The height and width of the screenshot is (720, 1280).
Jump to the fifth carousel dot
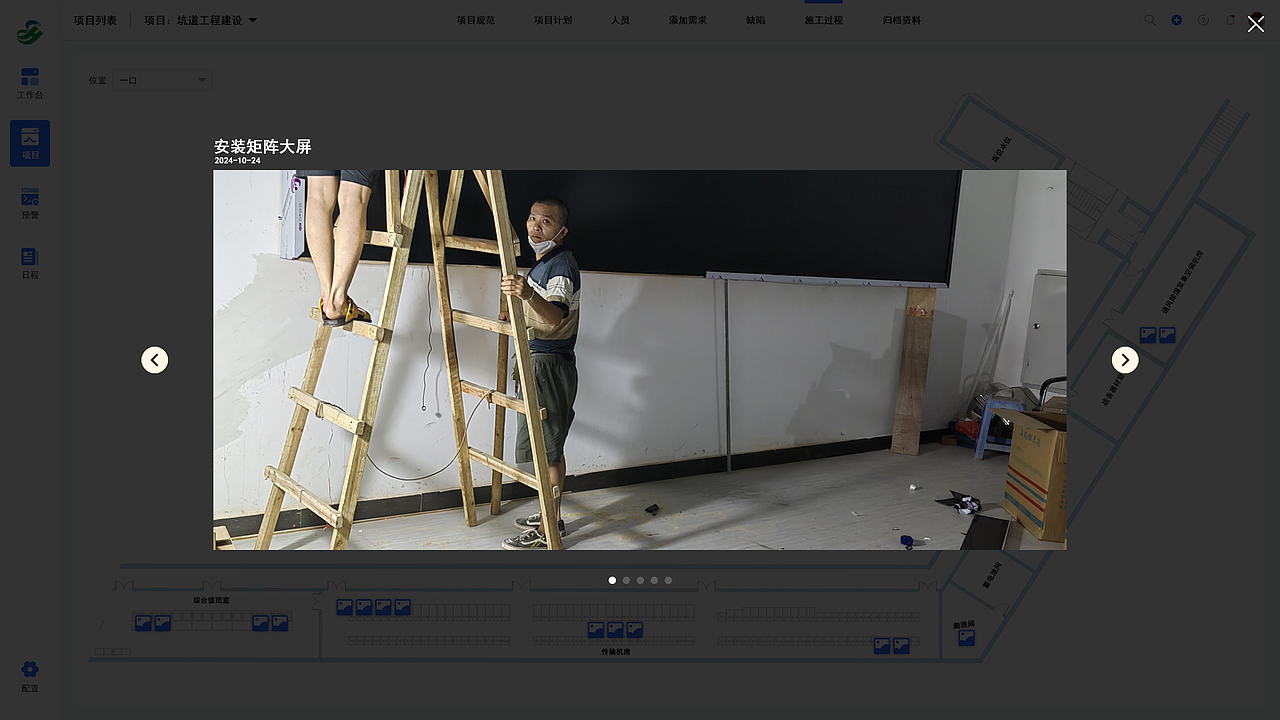point(668,580)
